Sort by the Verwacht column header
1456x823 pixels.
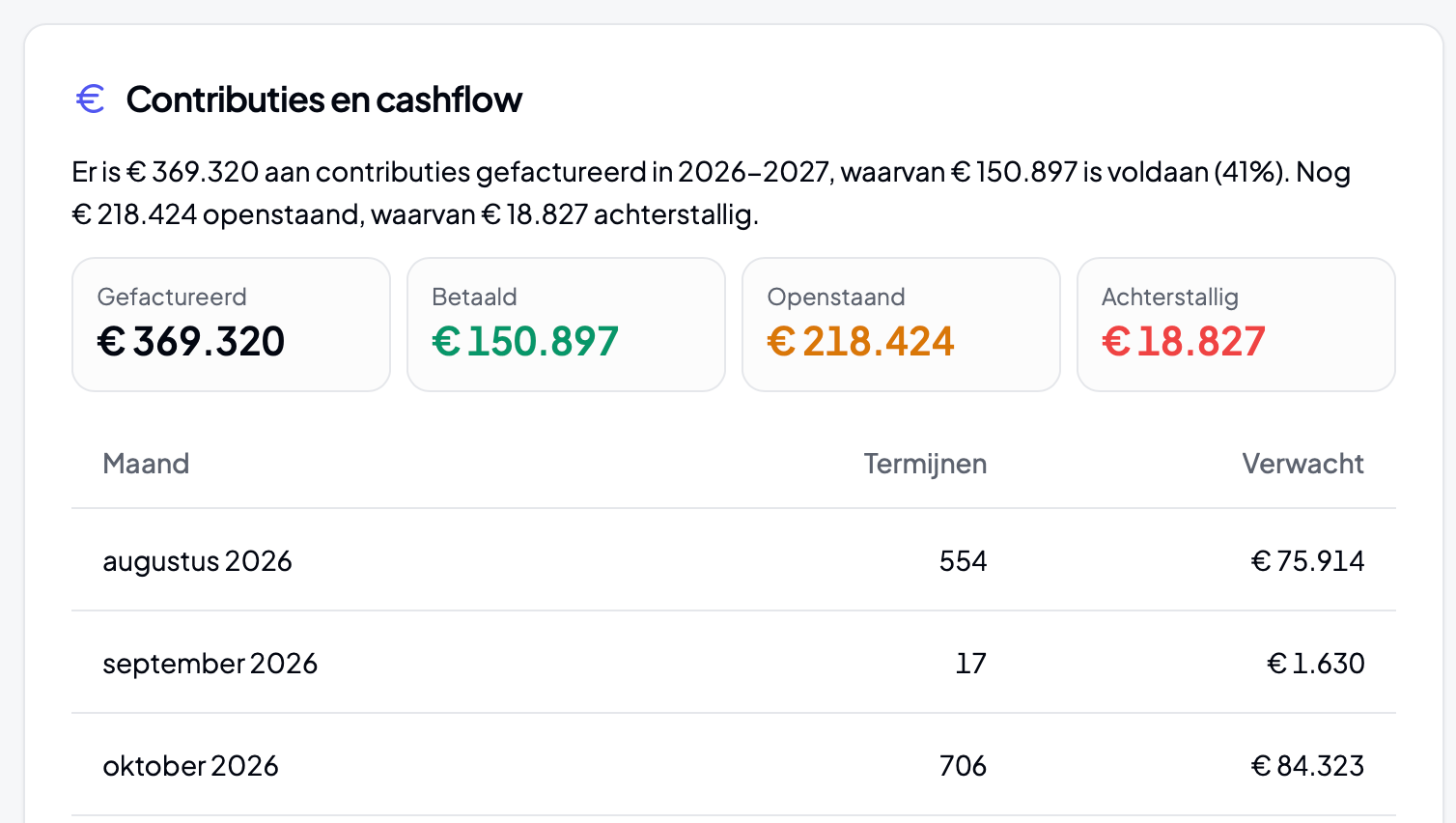pyautogui.click(x=1302, y=464)
